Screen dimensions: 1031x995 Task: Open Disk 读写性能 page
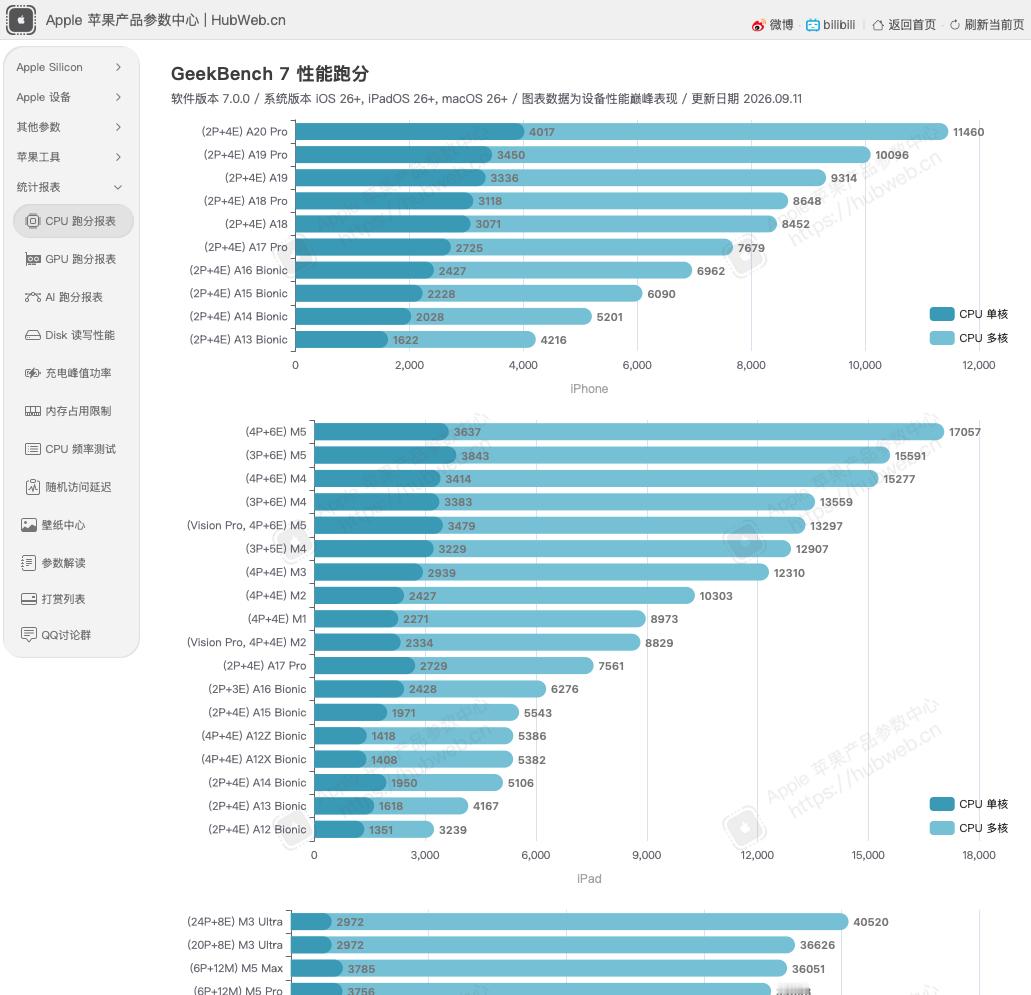tap(73, 335)
